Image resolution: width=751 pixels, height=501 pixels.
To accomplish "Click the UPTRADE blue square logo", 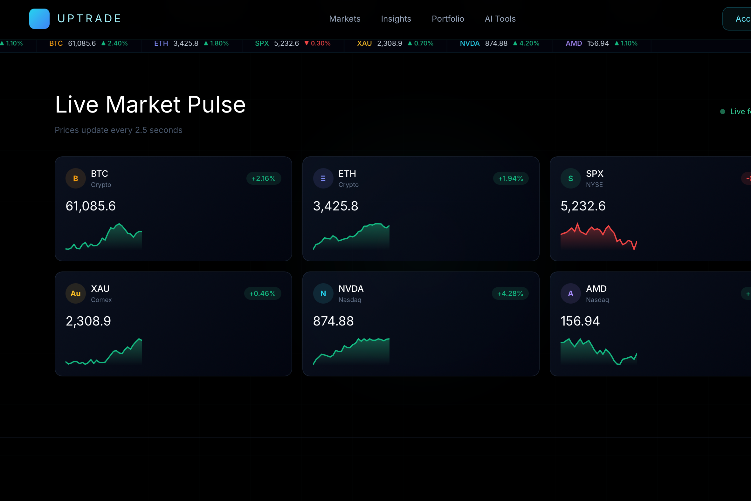I will pos(39,19).
